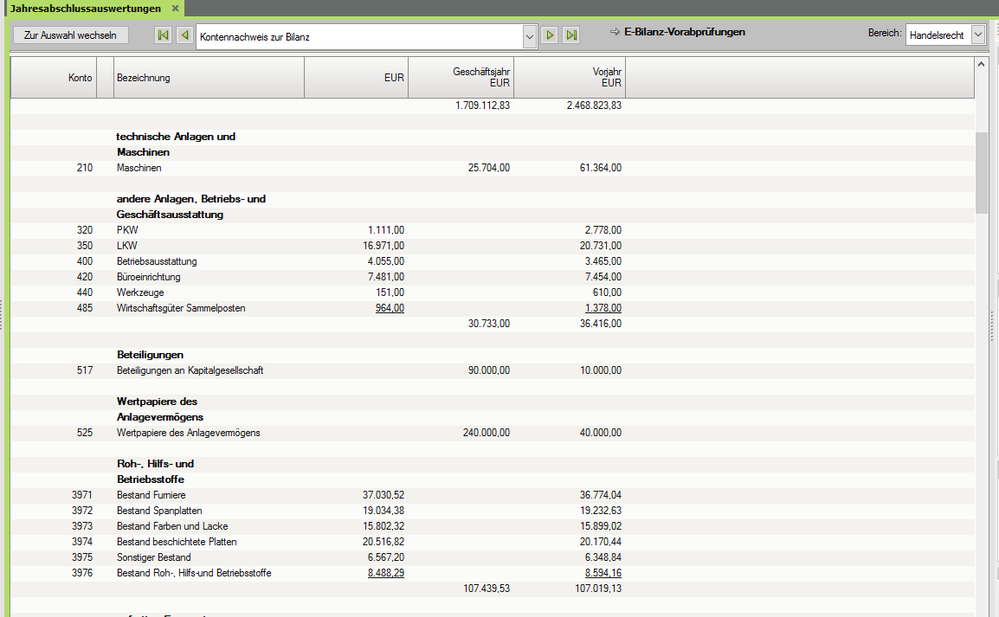
Task: Click the Konto column header
Action: (54, 78)
